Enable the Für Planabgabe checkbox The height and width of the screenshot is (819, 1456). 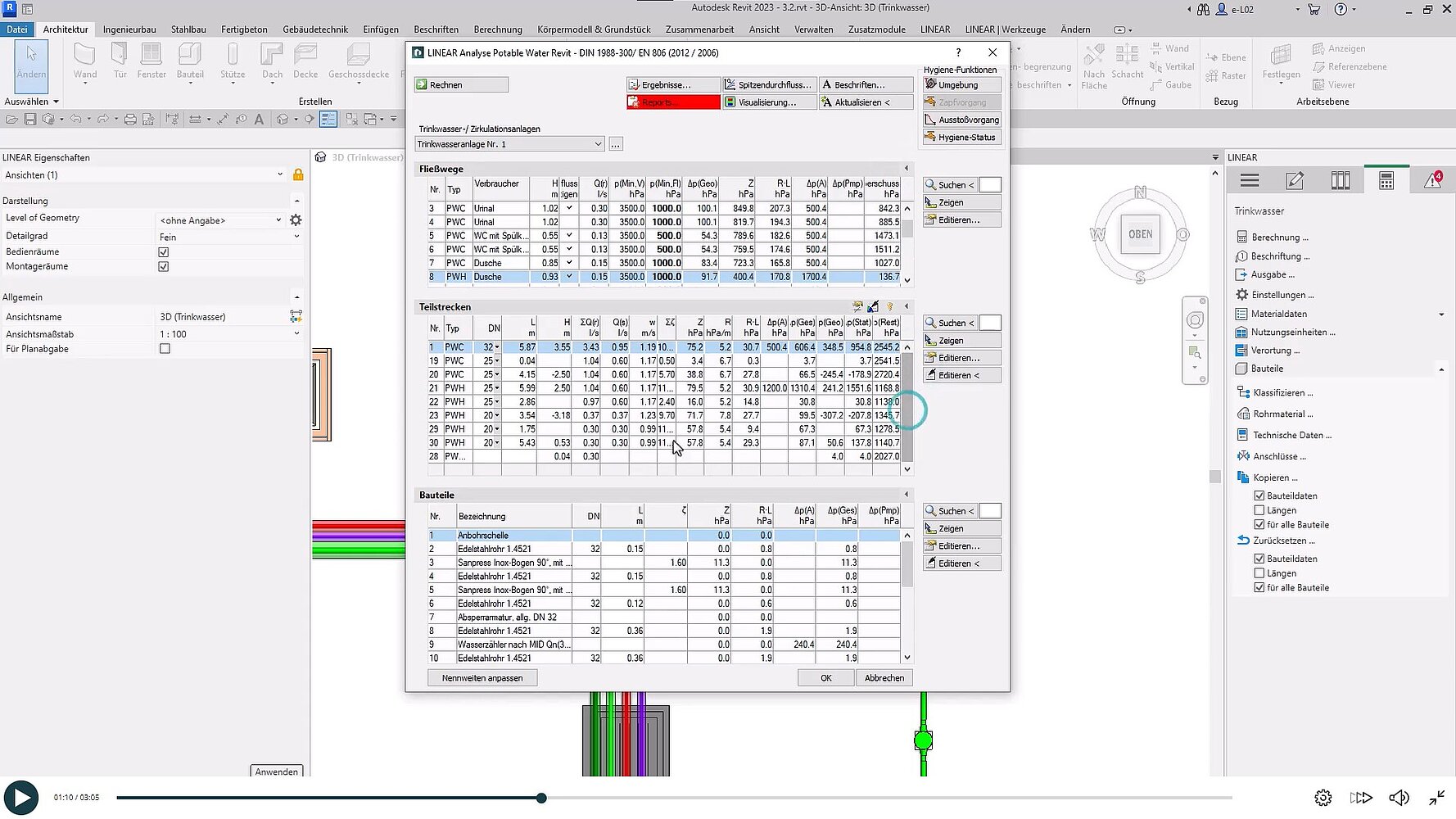click(x=165, y=349)
